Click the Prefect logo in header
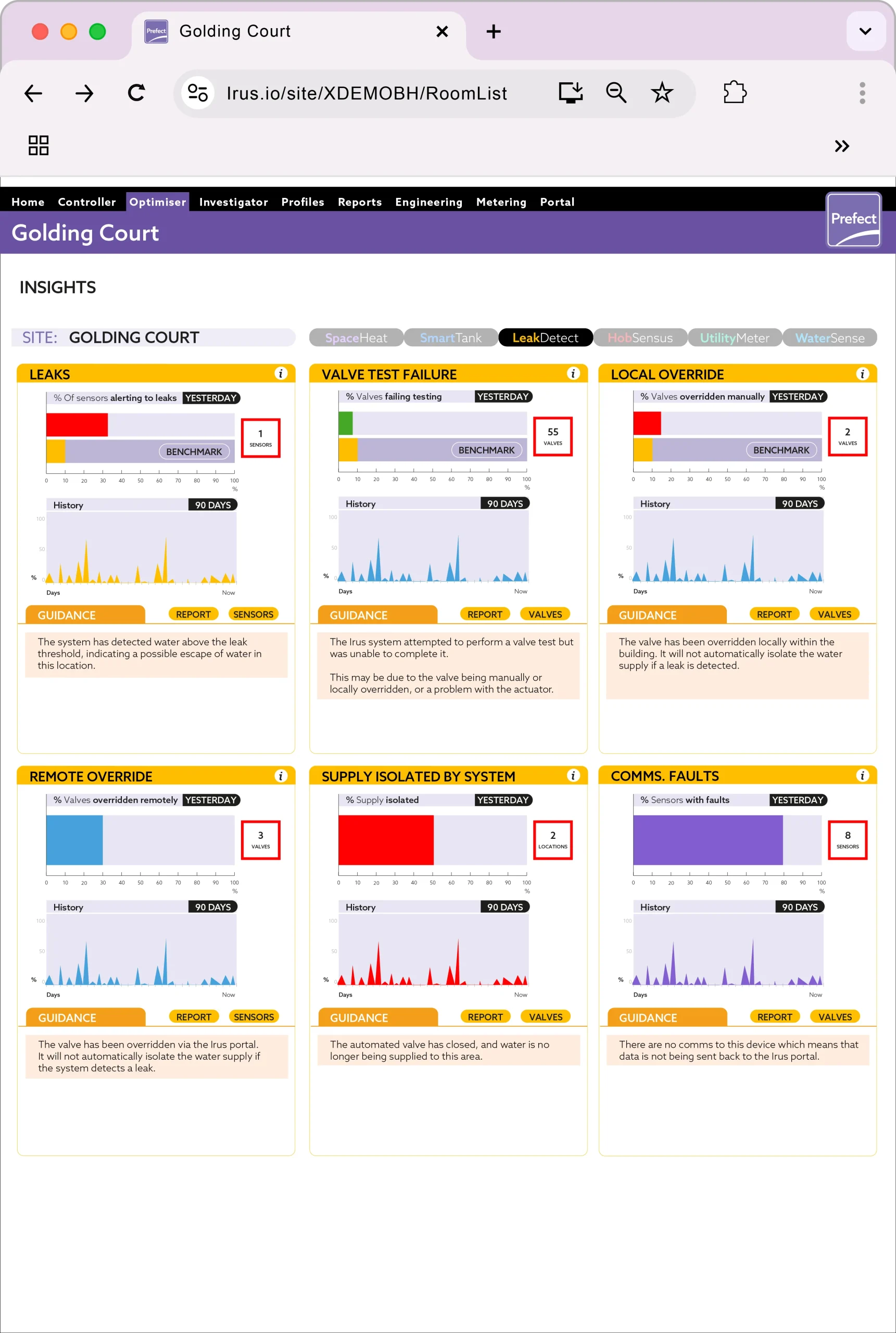This screenshot has width=896, height=1333. 853,220
